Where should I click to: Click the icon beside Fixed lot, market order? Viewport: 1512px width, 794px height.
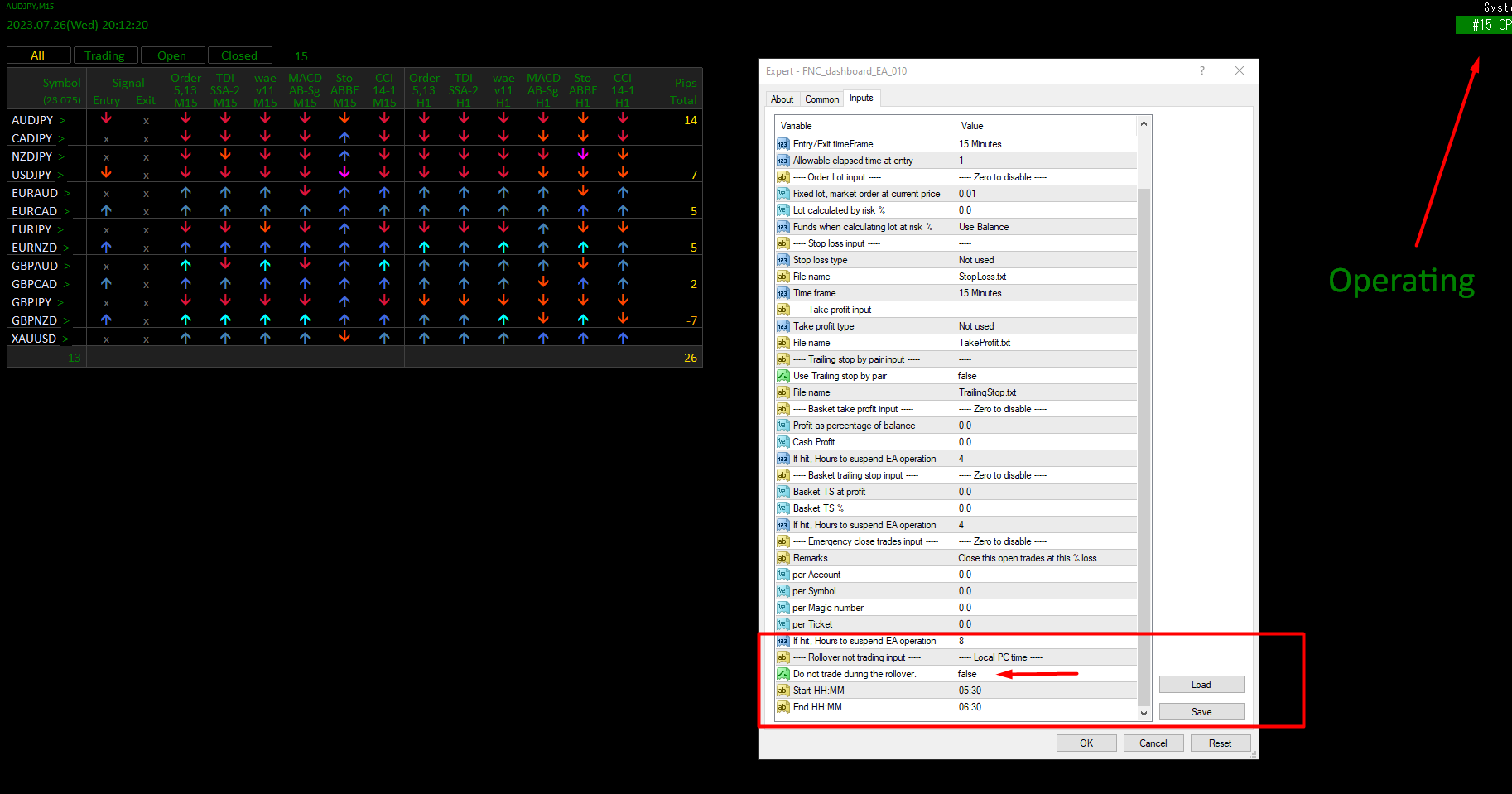click(x=782, y=194)
